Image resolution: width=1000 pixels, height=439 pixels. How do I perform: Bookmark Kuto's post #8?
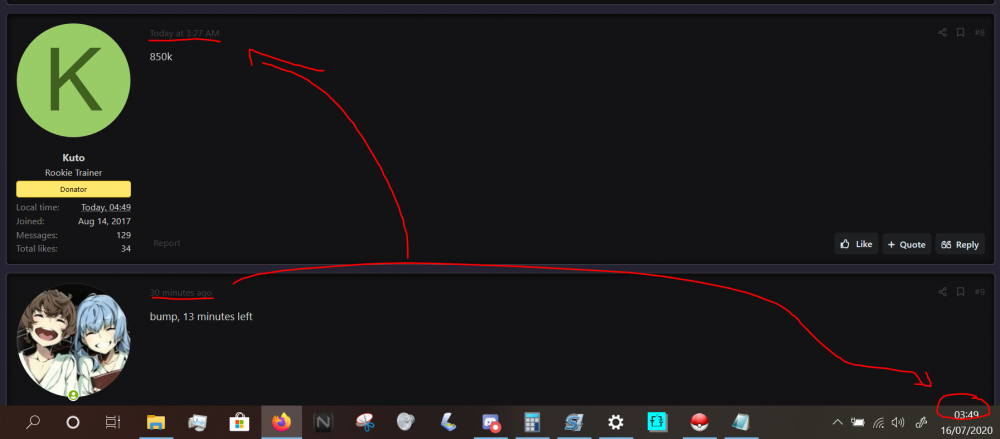pos(960,33)
